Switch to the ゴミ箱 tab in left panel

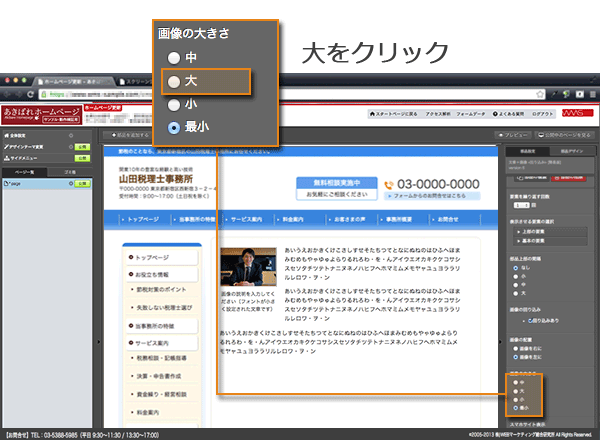(x=69, y=172)
